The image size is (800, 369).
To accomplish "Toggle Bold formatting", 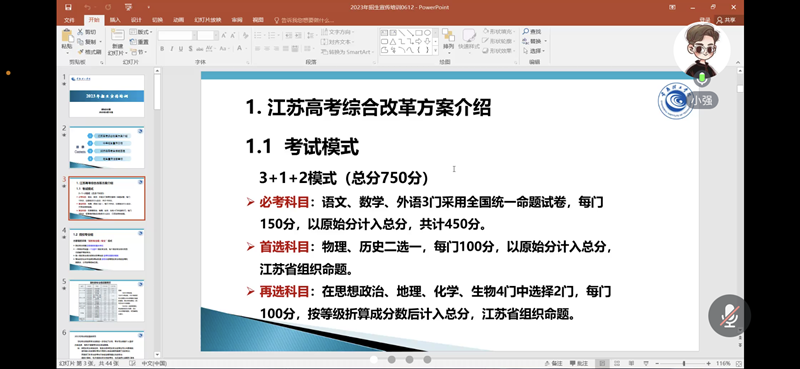I will point(162,49).
